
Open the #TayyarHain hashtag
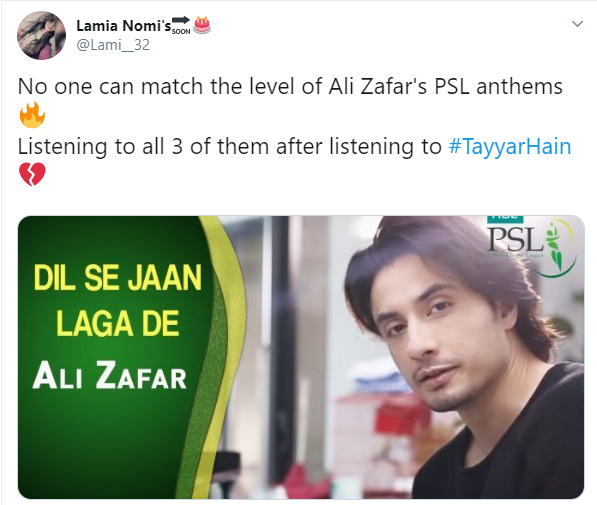click(510, 147)
